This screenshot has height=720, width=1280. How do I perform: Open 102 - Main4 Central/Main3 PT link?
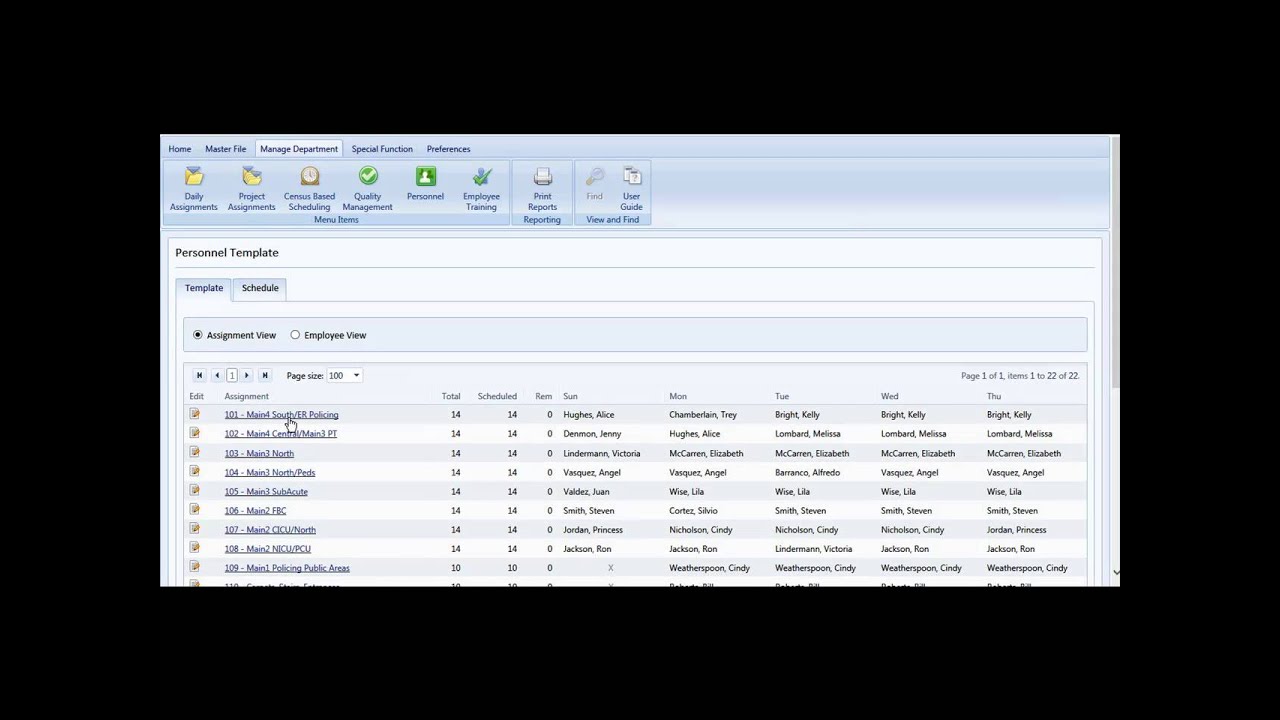[x=281, y=434]
